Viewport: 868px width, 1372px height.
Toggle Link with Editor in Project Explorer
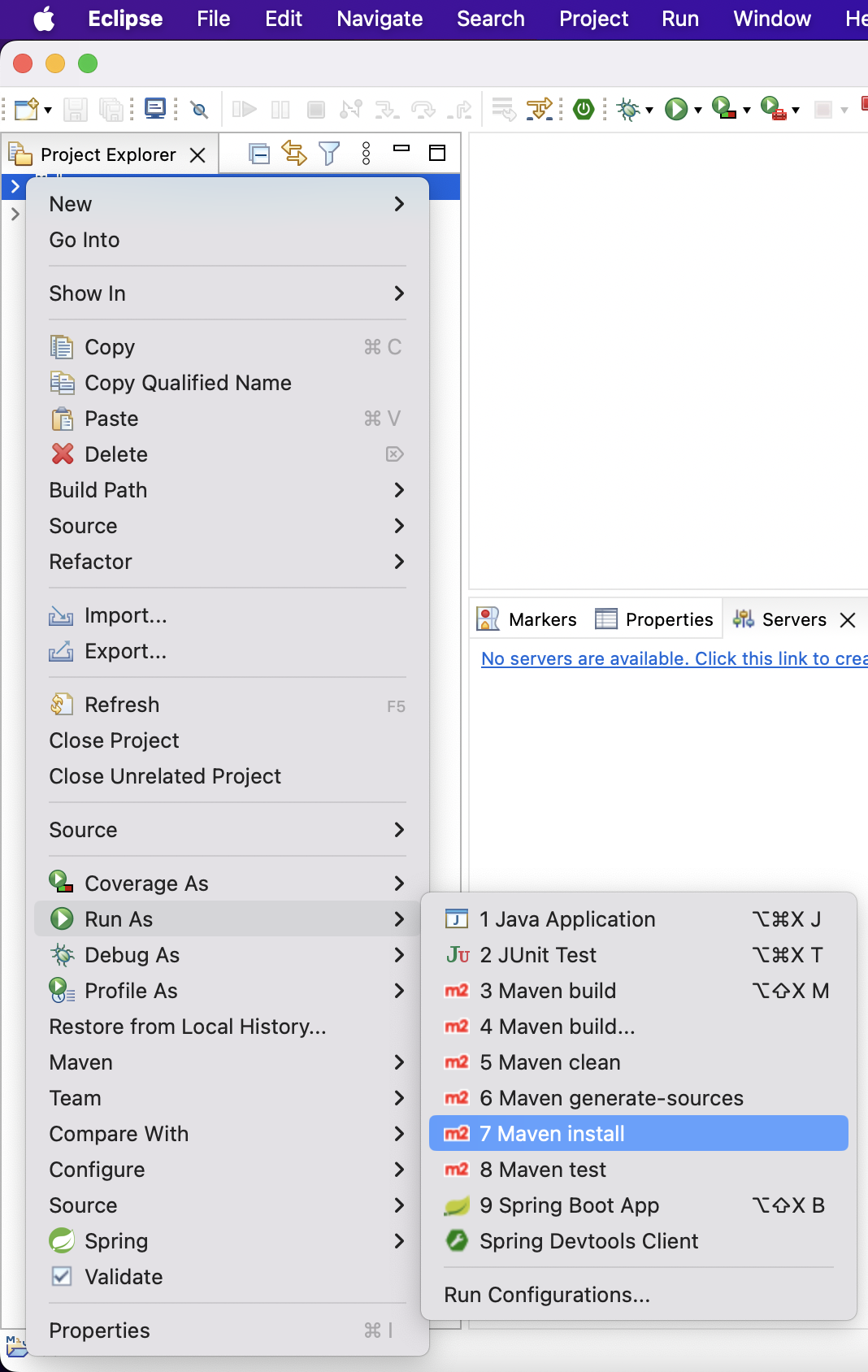coord(293,153)
